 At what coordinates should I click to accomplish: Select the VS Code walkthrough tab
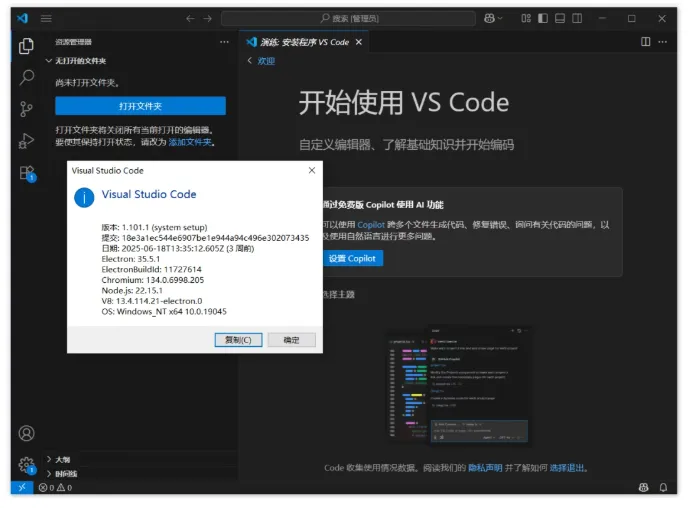[x=304, y=42]
